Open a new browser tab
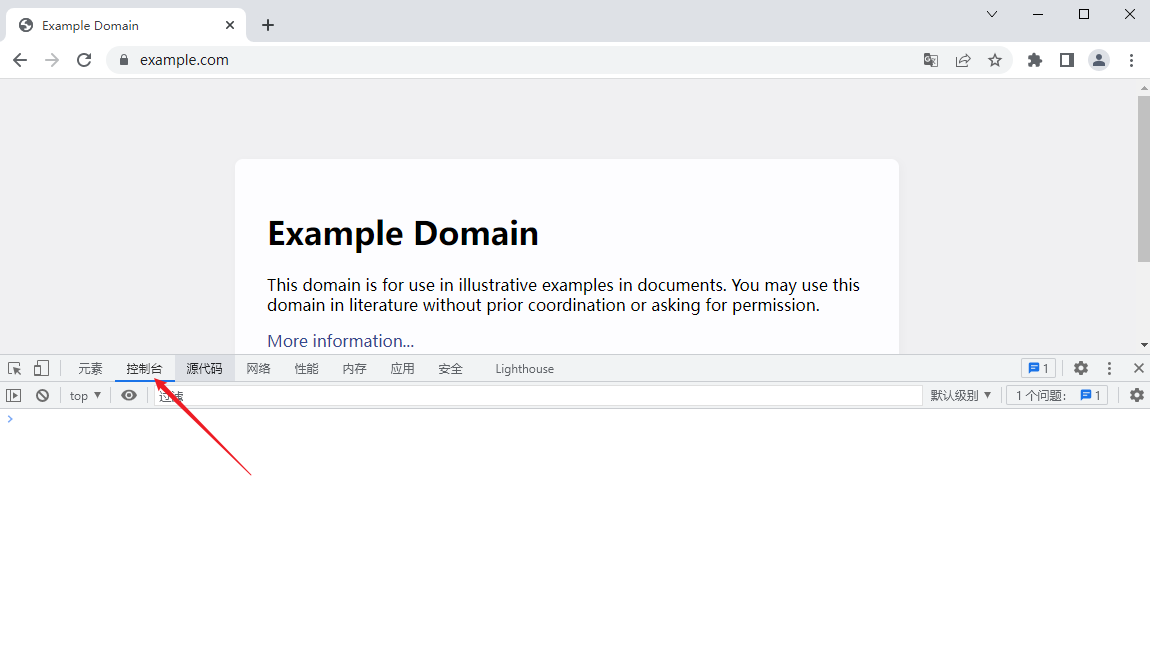 coord(268,26)
